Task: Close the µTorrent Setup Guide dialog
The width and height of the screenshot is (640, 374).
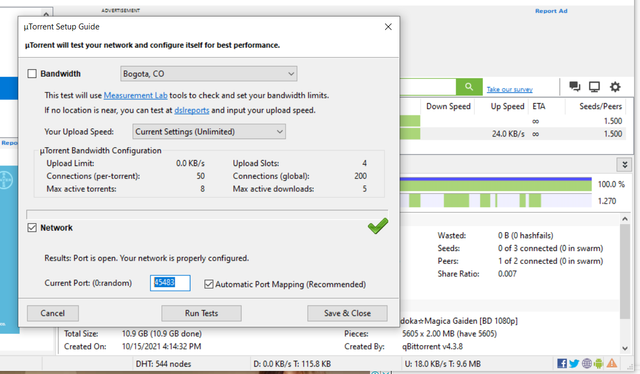Action: point(388,27)
